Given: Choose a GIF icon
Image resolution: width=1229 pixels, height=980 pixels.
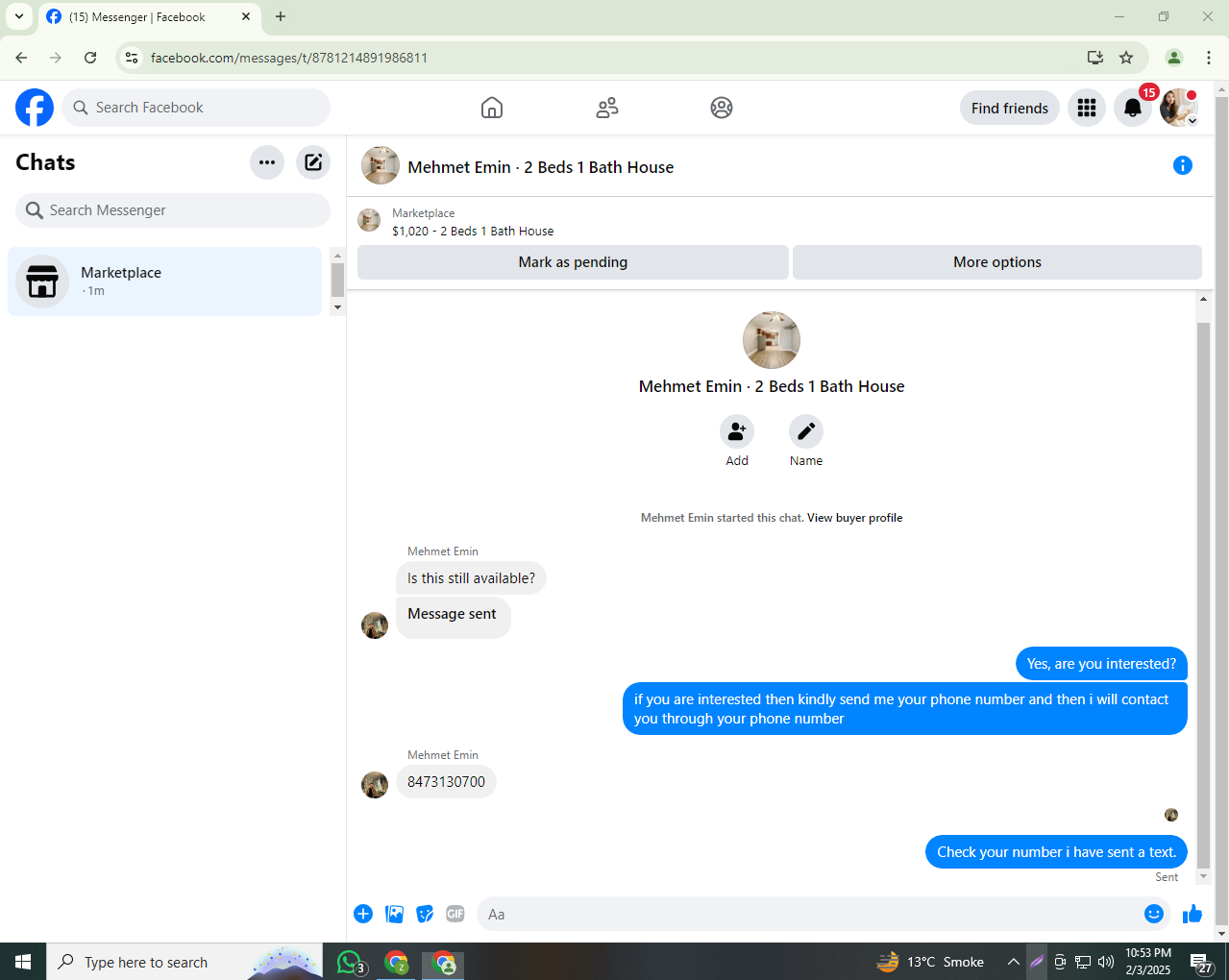Looking at the screenshot, I should (x=455, y=914).
